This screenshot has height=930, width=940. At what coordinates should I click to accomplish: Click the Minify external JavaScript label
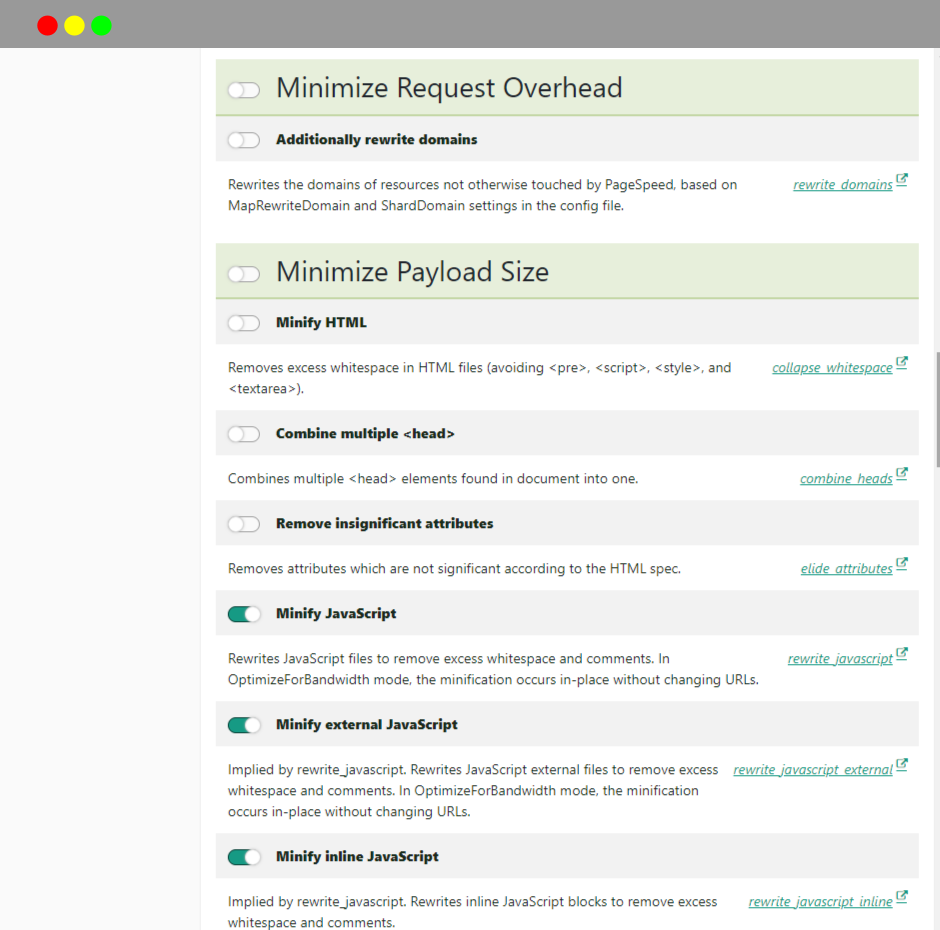[366, 724]
